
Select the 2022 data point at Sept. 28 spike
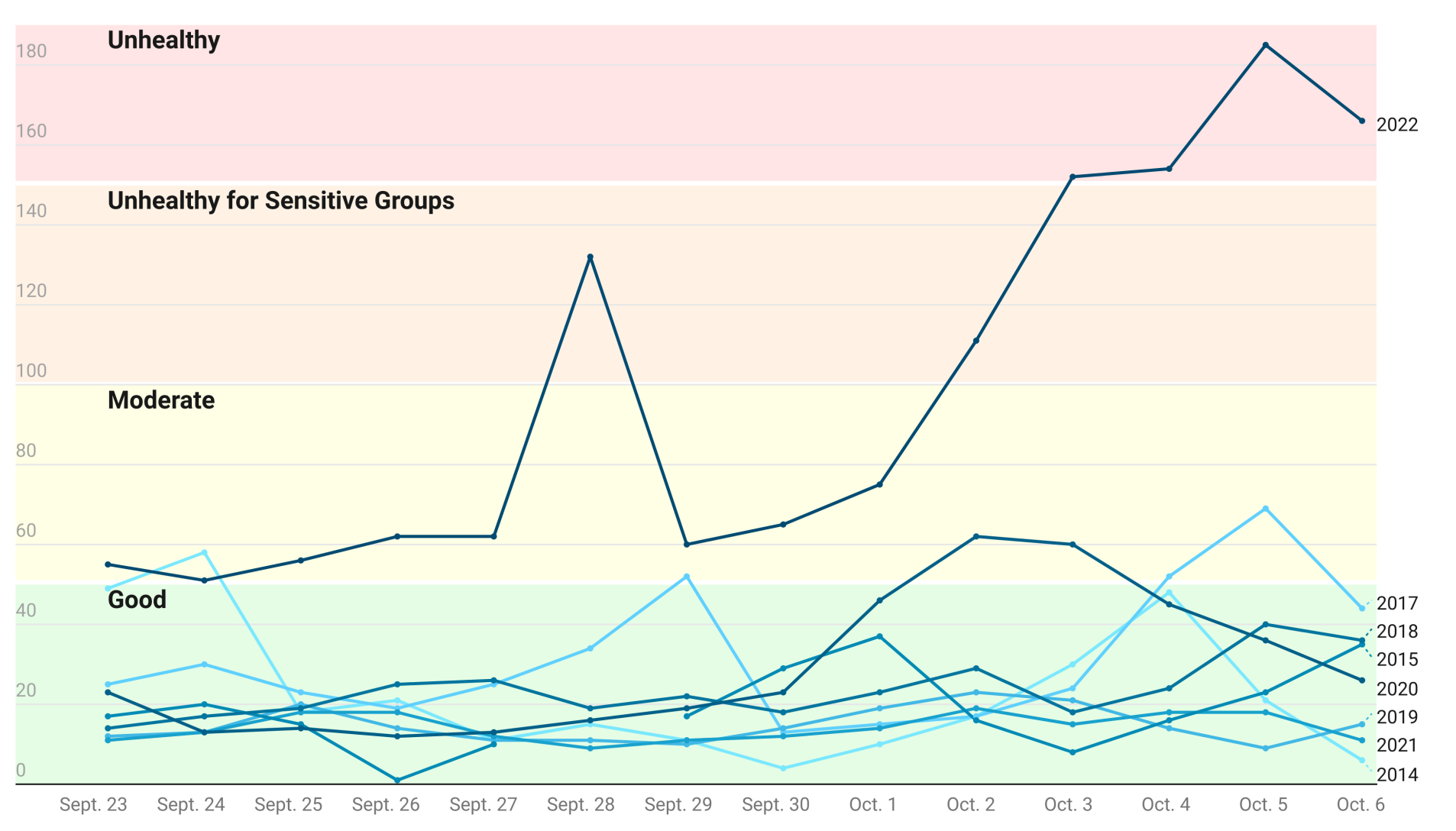click(590, 257)
